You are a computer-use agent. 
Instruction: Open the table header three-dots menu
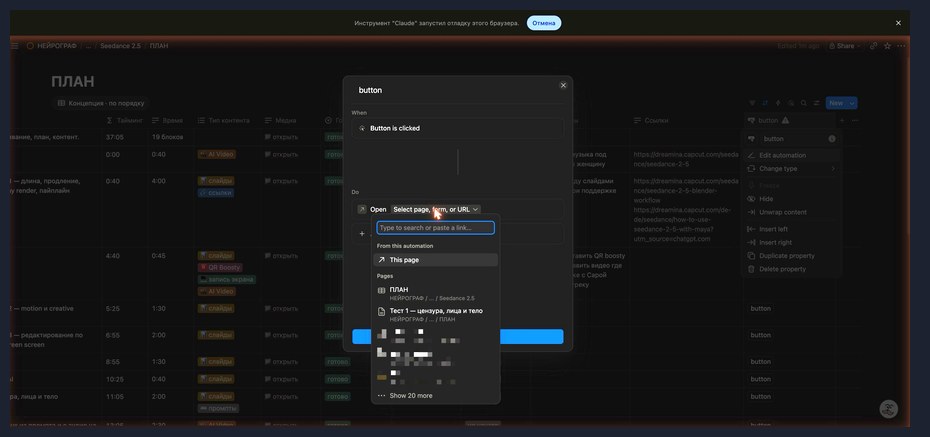click(855, 120)
